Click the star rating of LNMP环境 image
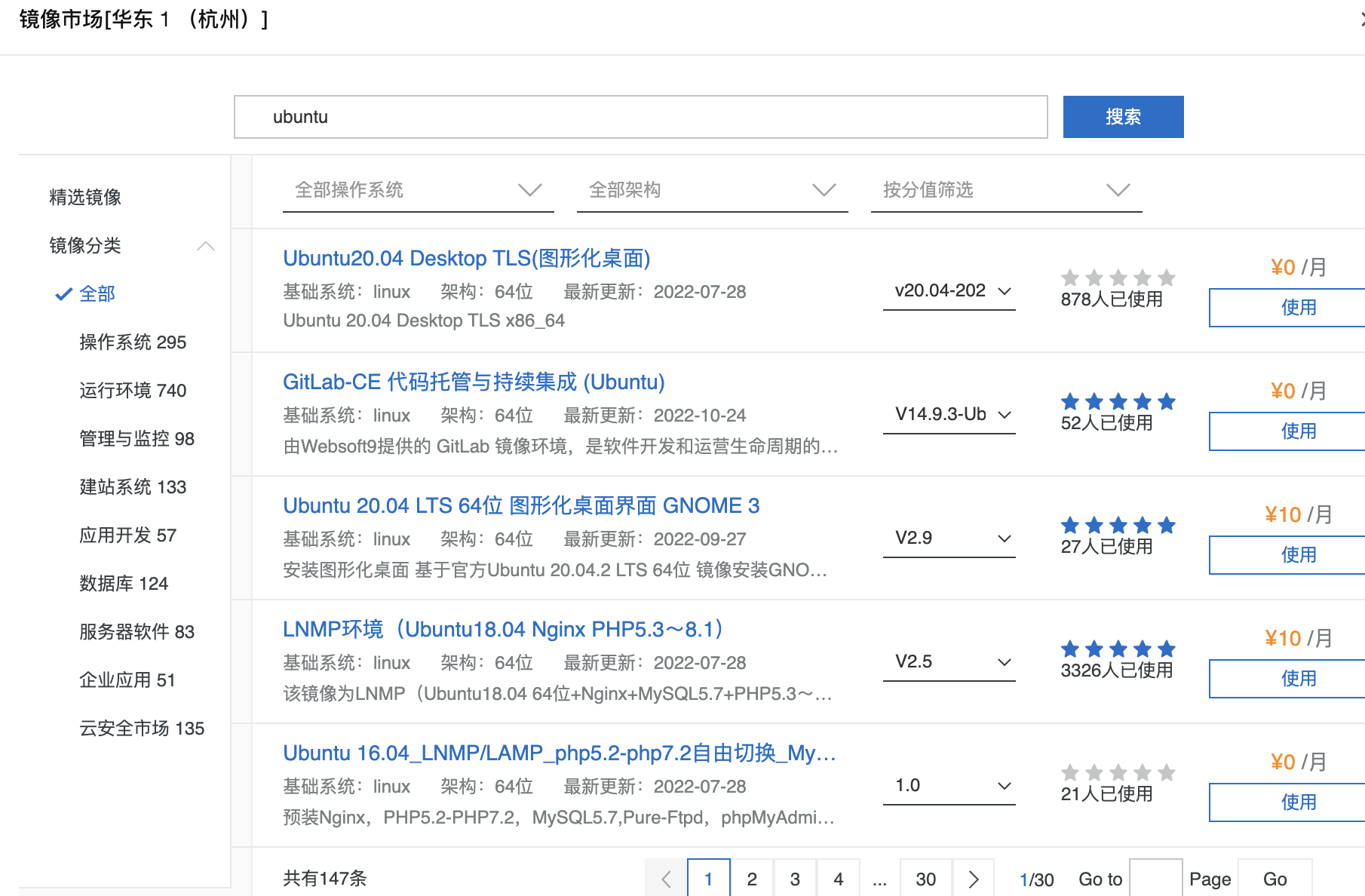The image size is (1365, 896). coord(1118,649)
